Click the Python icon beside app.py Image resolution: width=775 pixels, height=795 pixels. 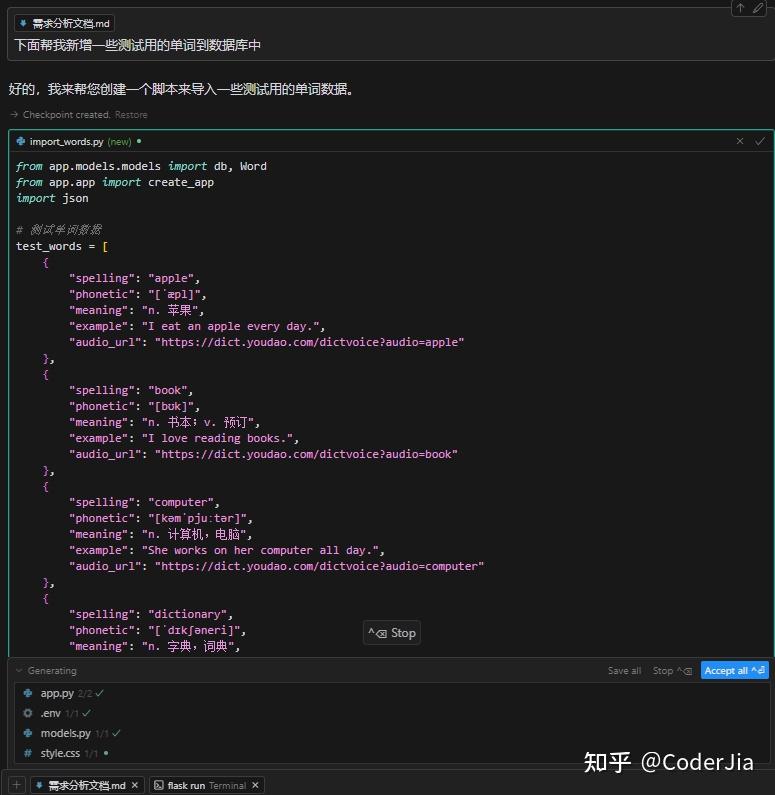28,693
